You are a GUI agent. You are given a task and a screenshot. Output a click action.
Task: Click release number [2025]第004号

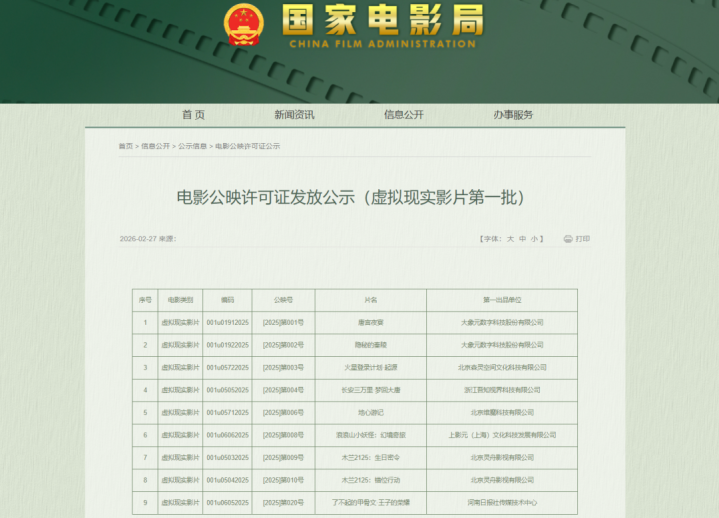pos(283,390)
